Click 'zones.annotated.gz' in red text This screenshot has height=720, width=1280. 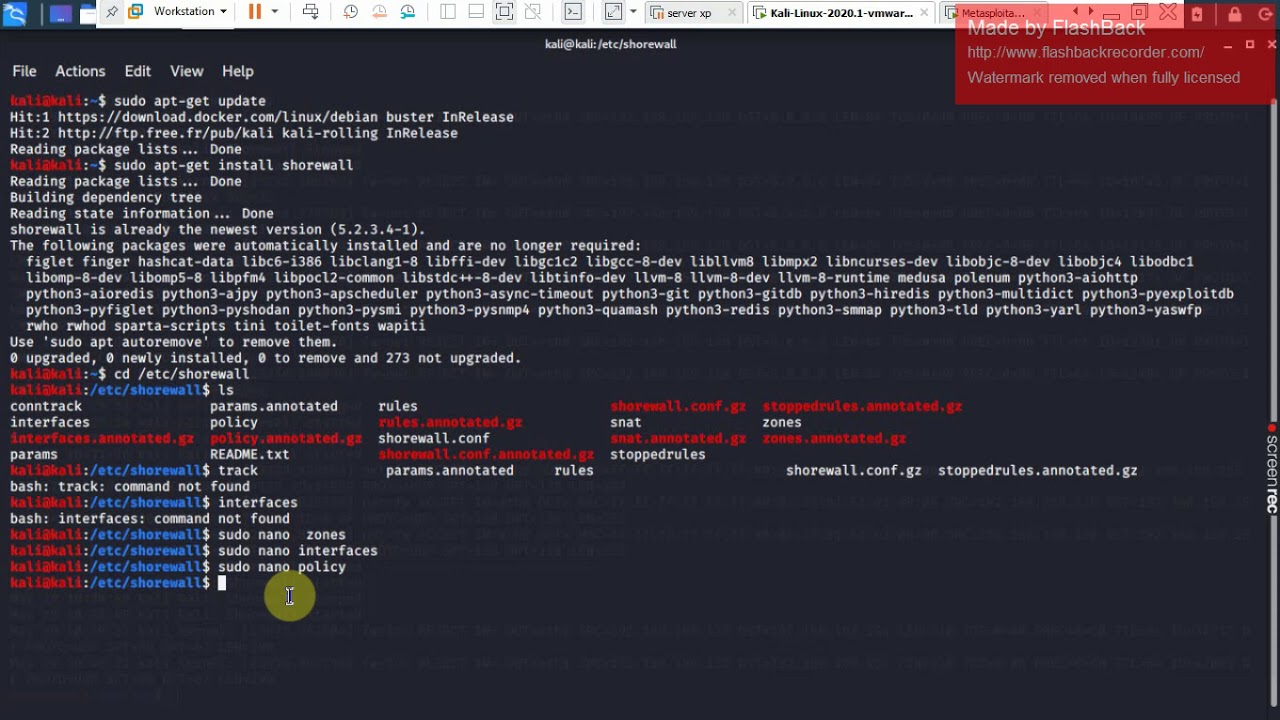click(834, 438)
